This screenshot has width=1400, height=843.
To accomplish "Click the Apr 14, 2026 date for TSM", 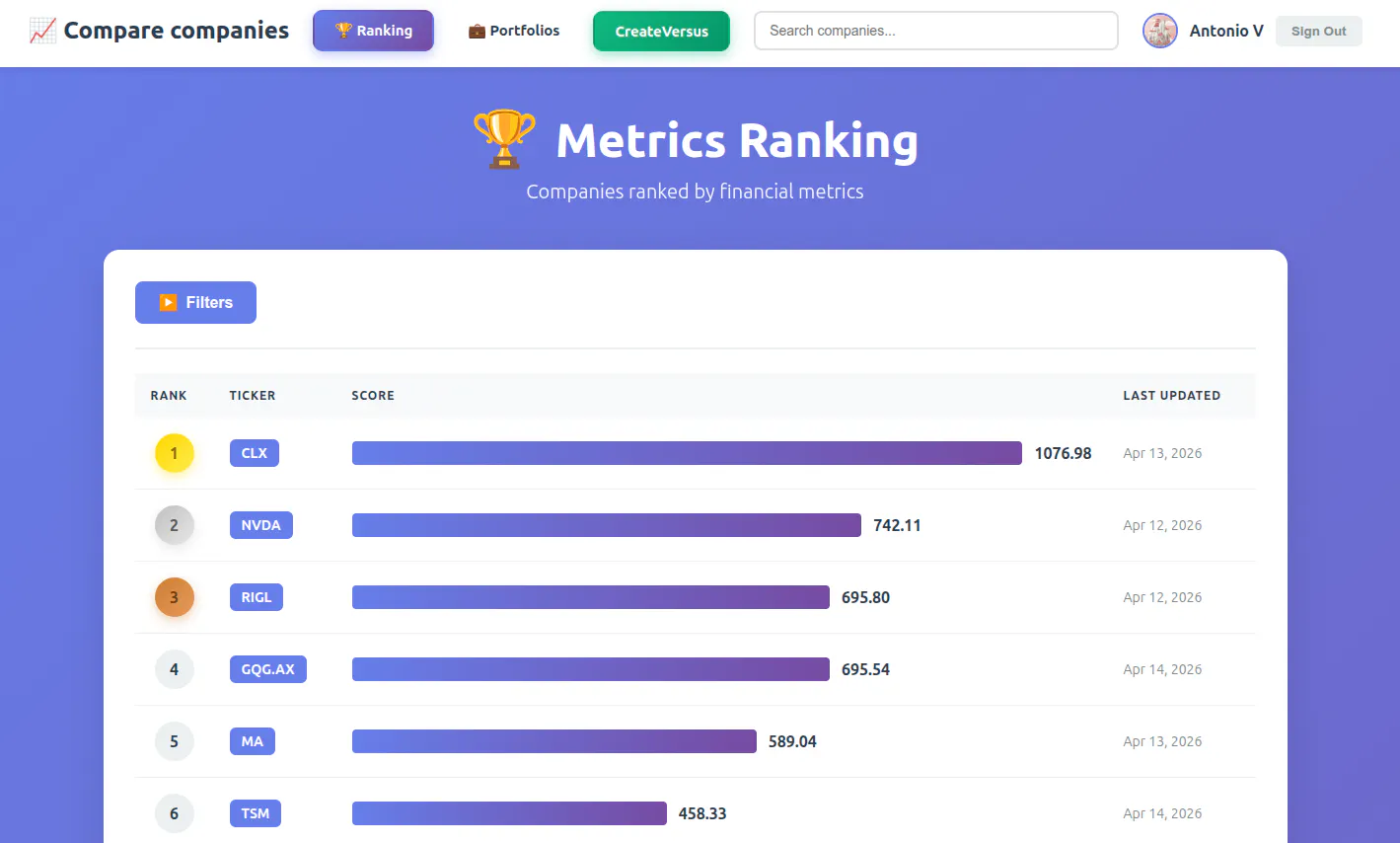I will pyautogui.click(x=1162, y=813).
